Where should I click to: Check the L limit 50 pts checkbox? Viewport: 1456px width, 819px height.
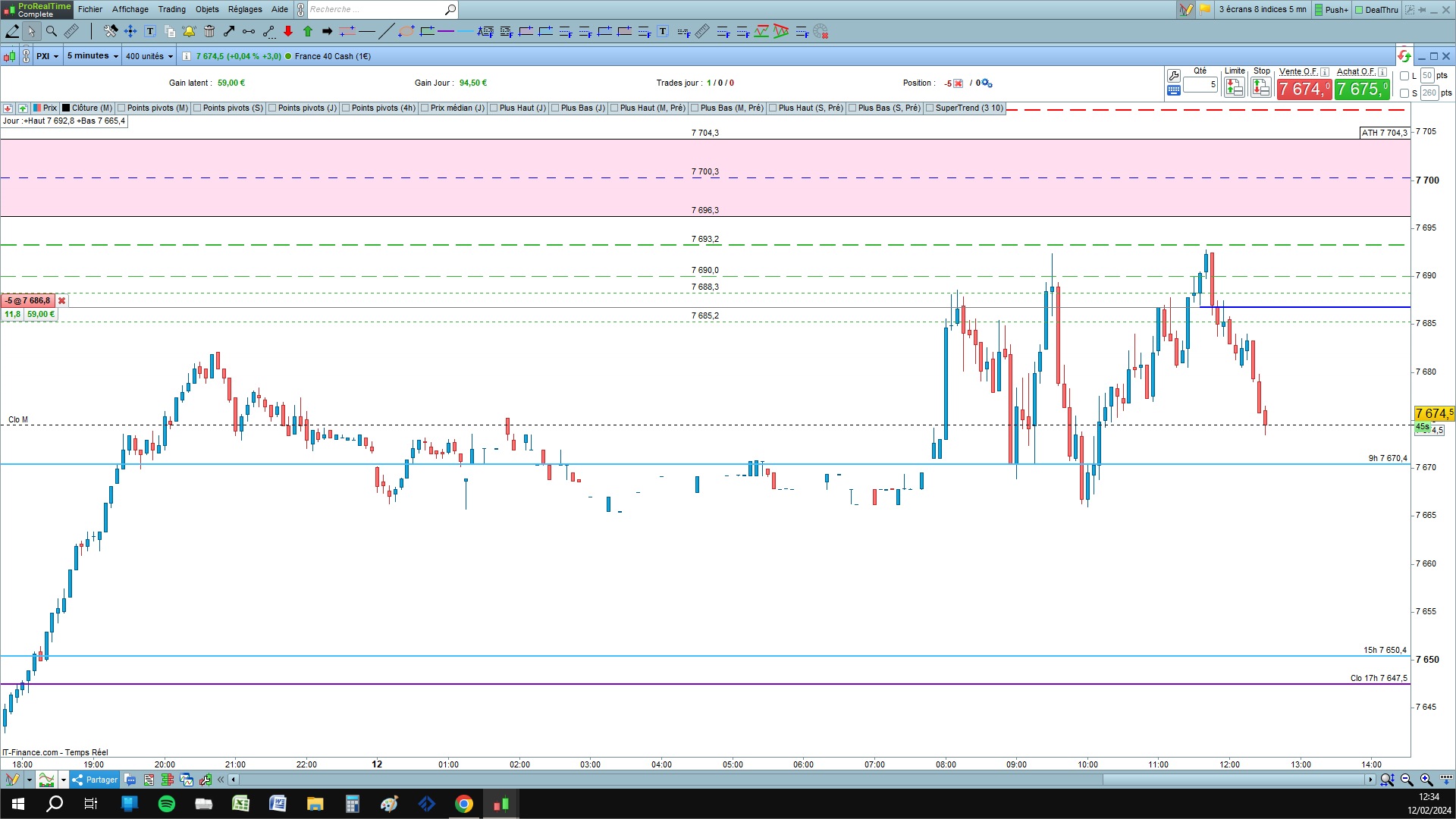(x=1404, y=76)
